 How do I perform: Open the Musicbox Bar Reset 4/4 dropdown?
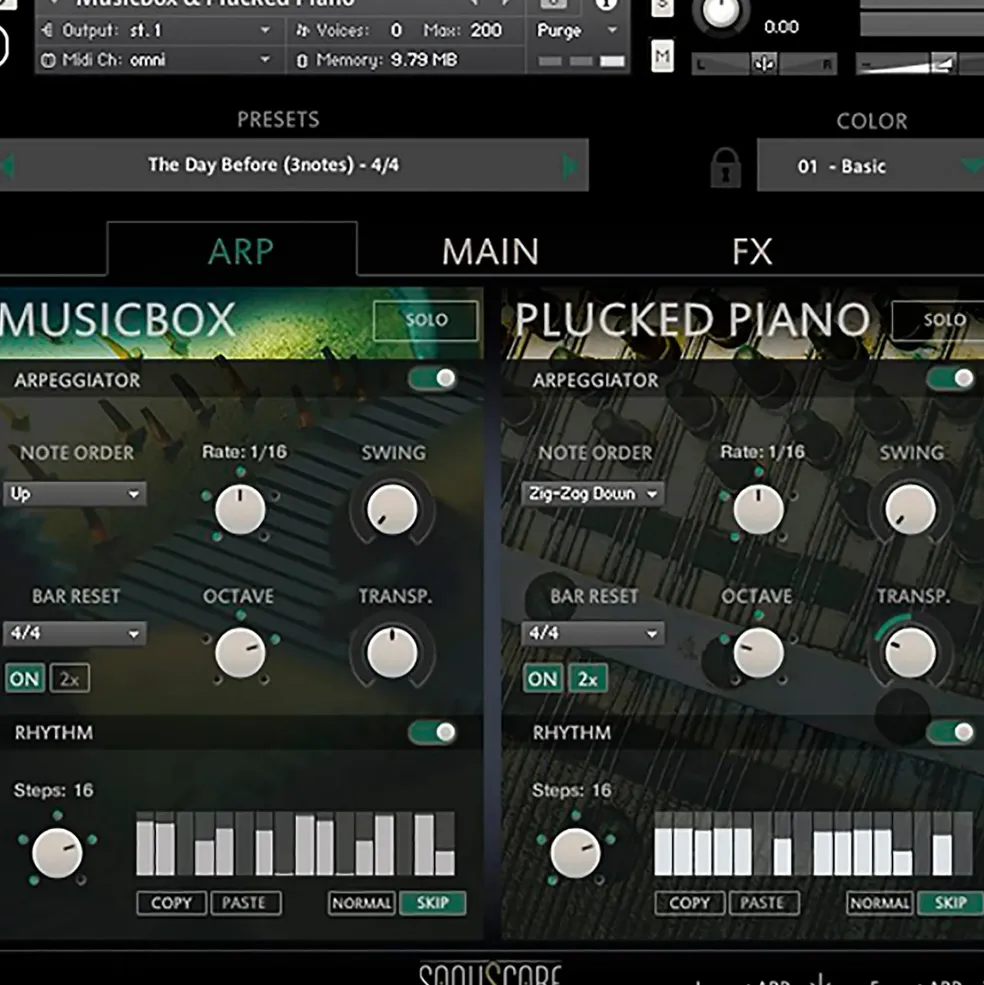(x=75, y=633)
